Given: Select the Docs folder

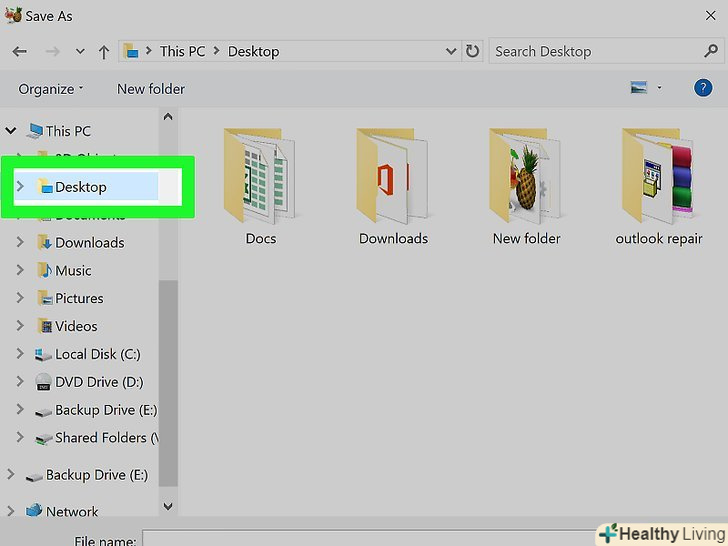Looking at the screenshot, I should pyautogui.click(x=260, y=187).
